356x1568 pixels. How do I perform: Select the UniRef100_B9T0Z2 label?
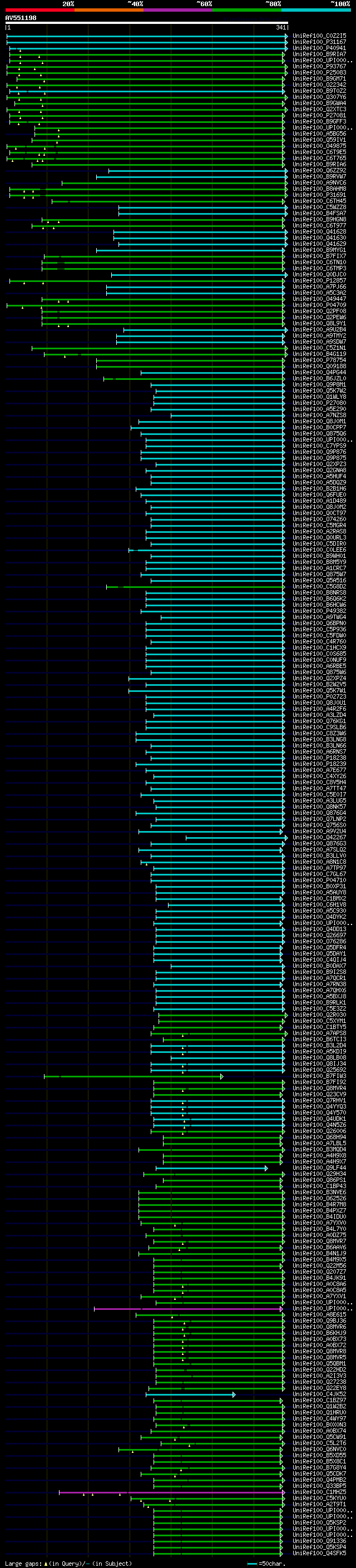point(319,91)
